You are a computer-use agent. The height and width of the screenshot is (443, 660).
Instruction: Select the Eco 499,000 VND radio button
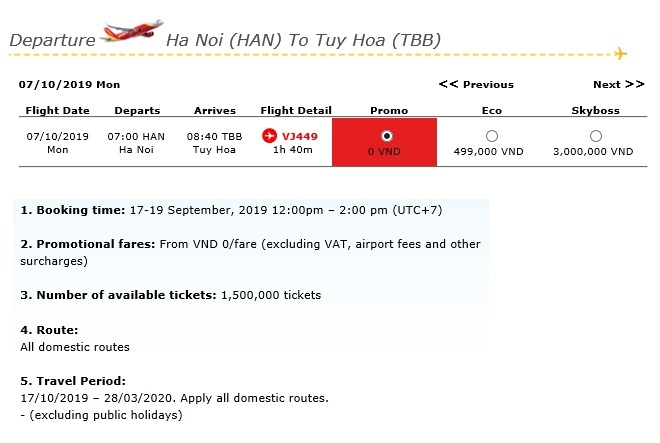click(492, 136)
